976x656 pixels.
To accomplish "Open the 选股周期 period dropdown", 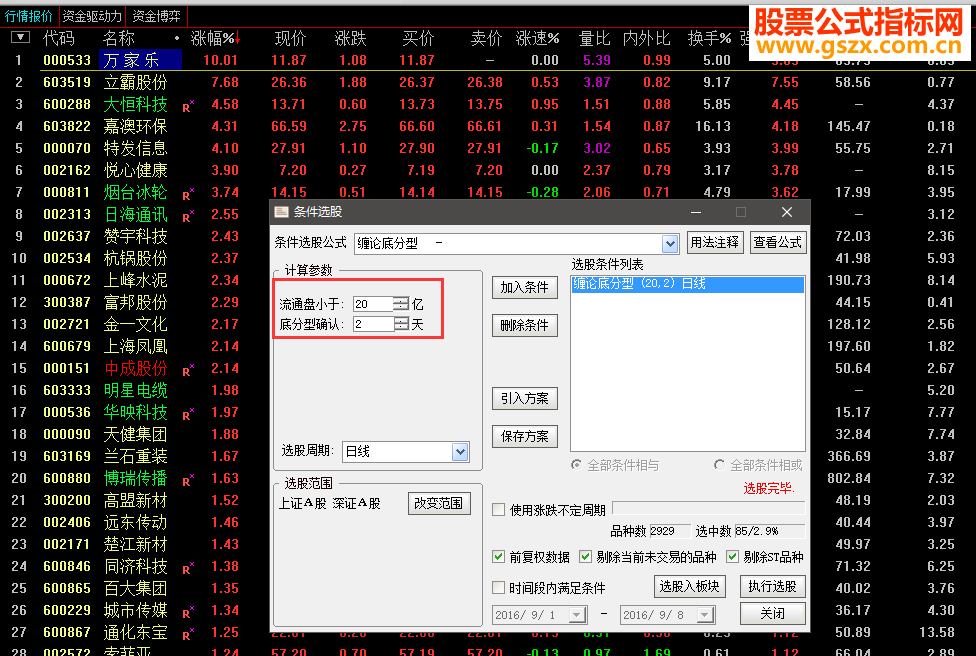I will (x=458, y=451).
